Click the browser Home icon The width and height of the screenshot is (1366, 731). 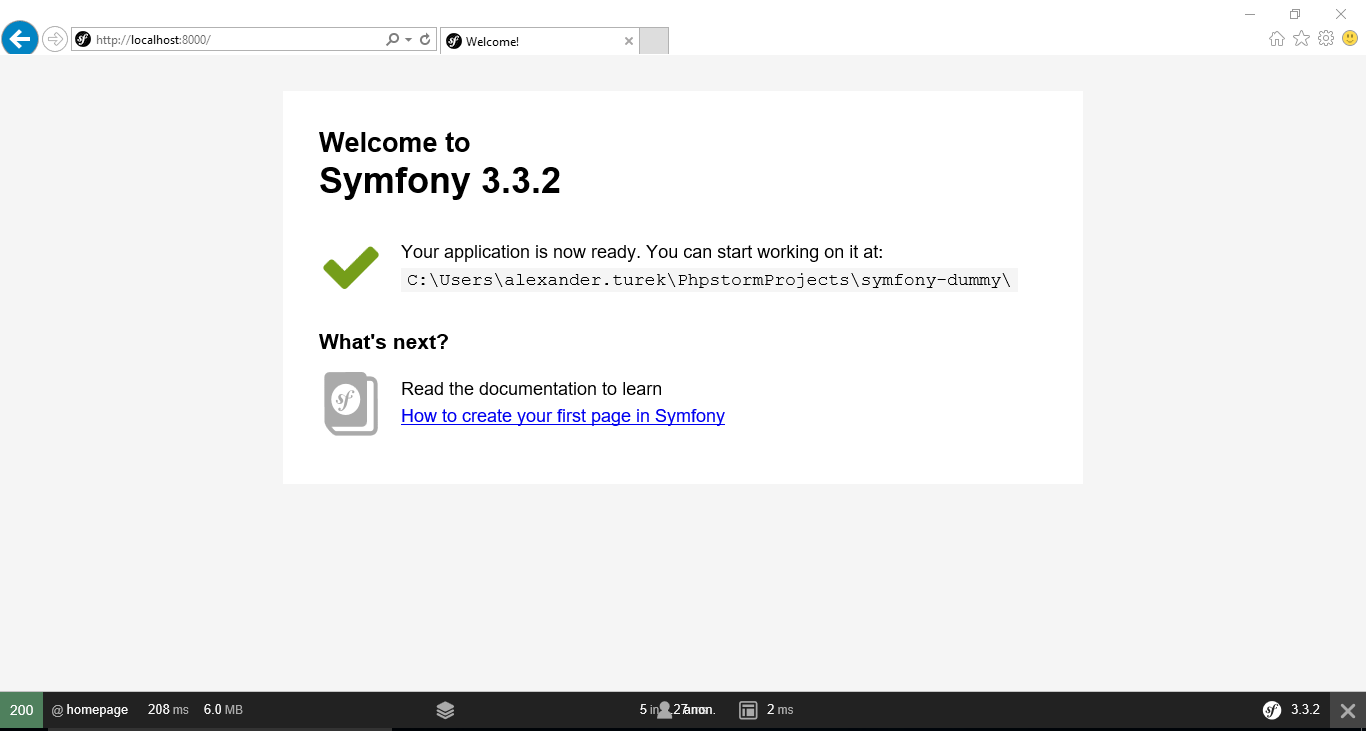pos(1277,39)
